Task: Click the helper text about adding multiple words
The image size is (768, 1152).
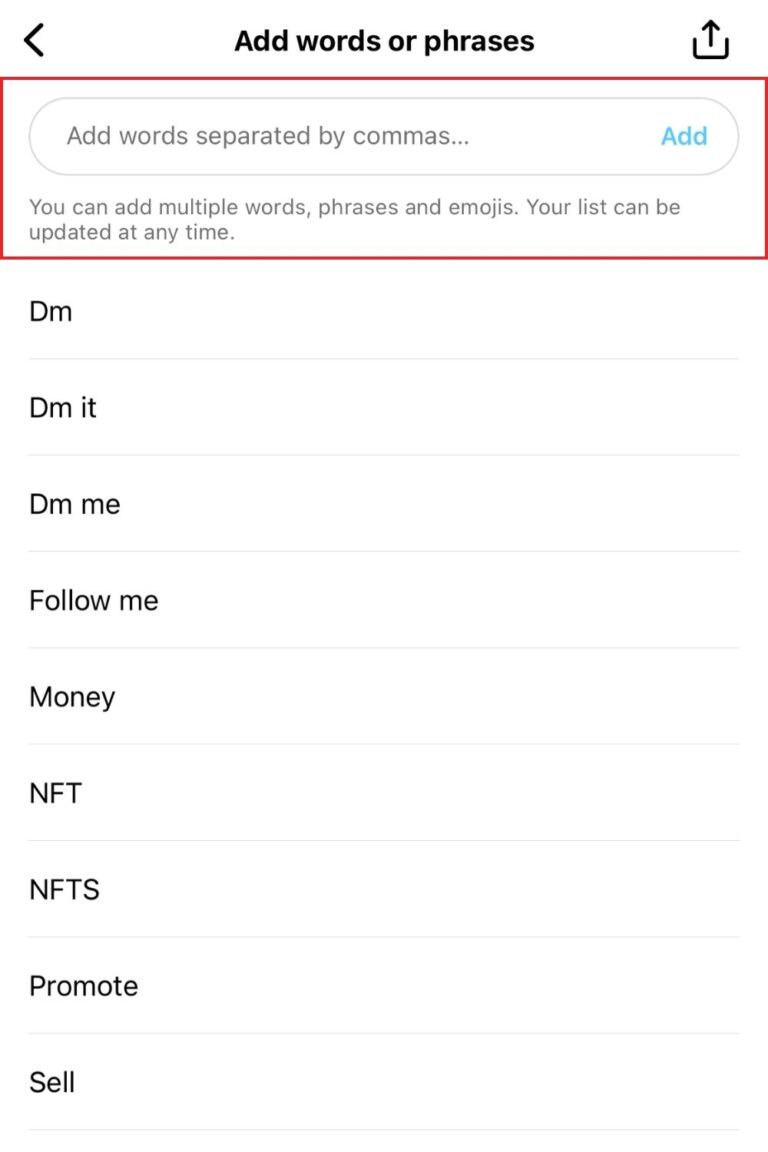Action: pyautogui.click(x=355, y=219)
